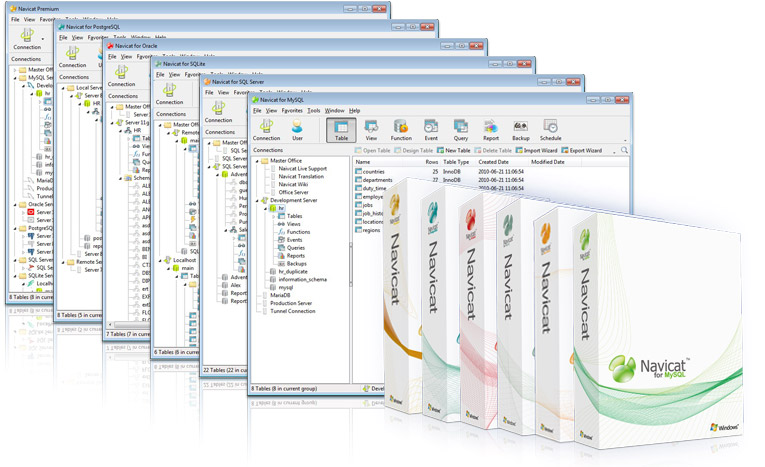Click the Function toolbar icon
The height and width of the screenshot is (467, 765).
[x=401, y=130]
